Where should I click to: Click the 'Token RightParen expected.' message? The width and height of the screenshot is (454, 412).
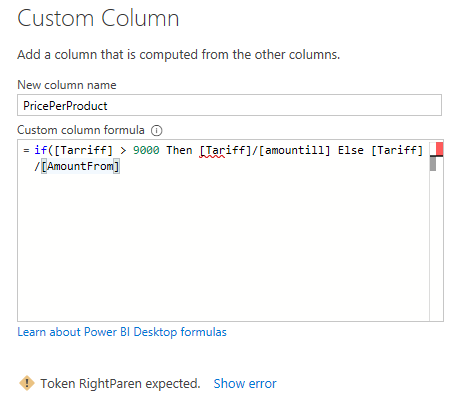120,384
